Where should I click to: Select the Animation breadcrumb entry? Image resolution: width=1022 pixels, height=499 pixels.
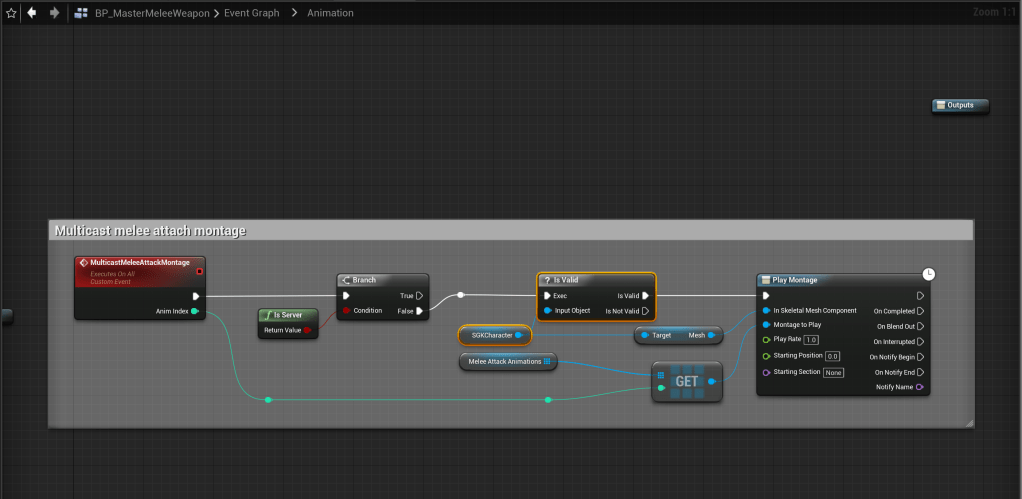pyautogui.click(x=328, y=13)
